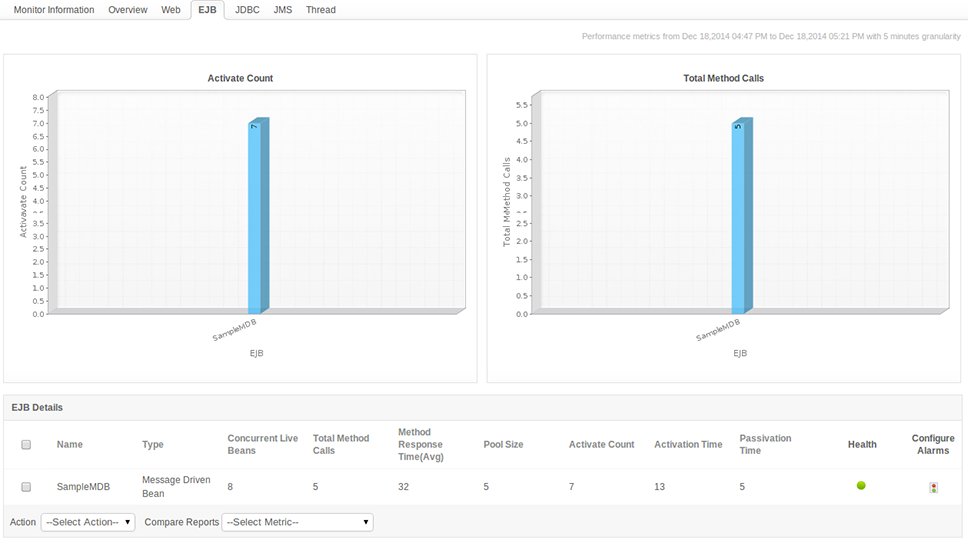Switch to the JDBC tab
This screenshot has height=540, width=968.
pos(247,10)
